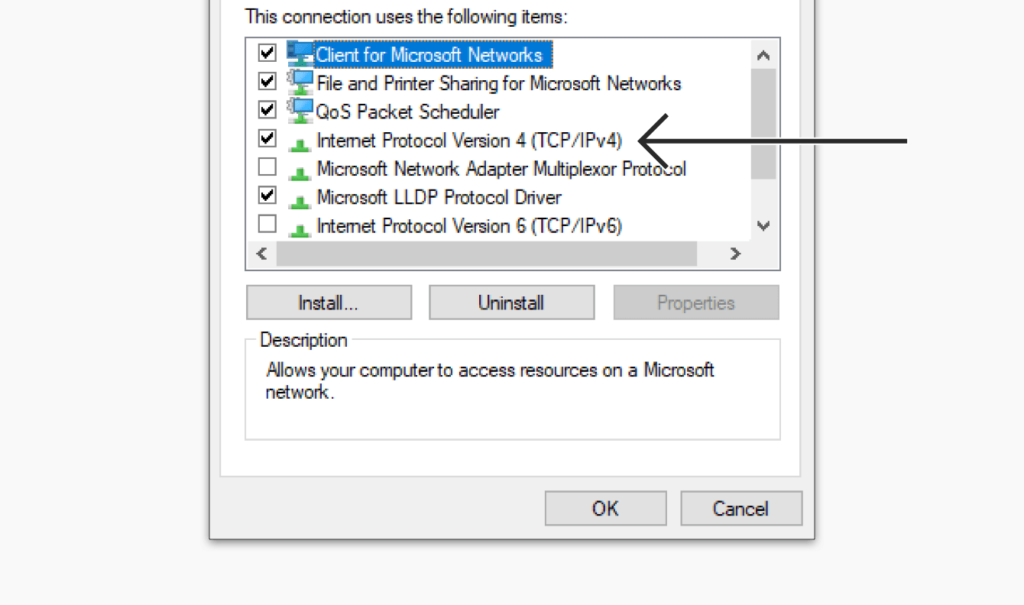This screenshot has width=1024, height=605.
Task: Click the QoS Packet Scheduler icon
Action: point(299,110)
